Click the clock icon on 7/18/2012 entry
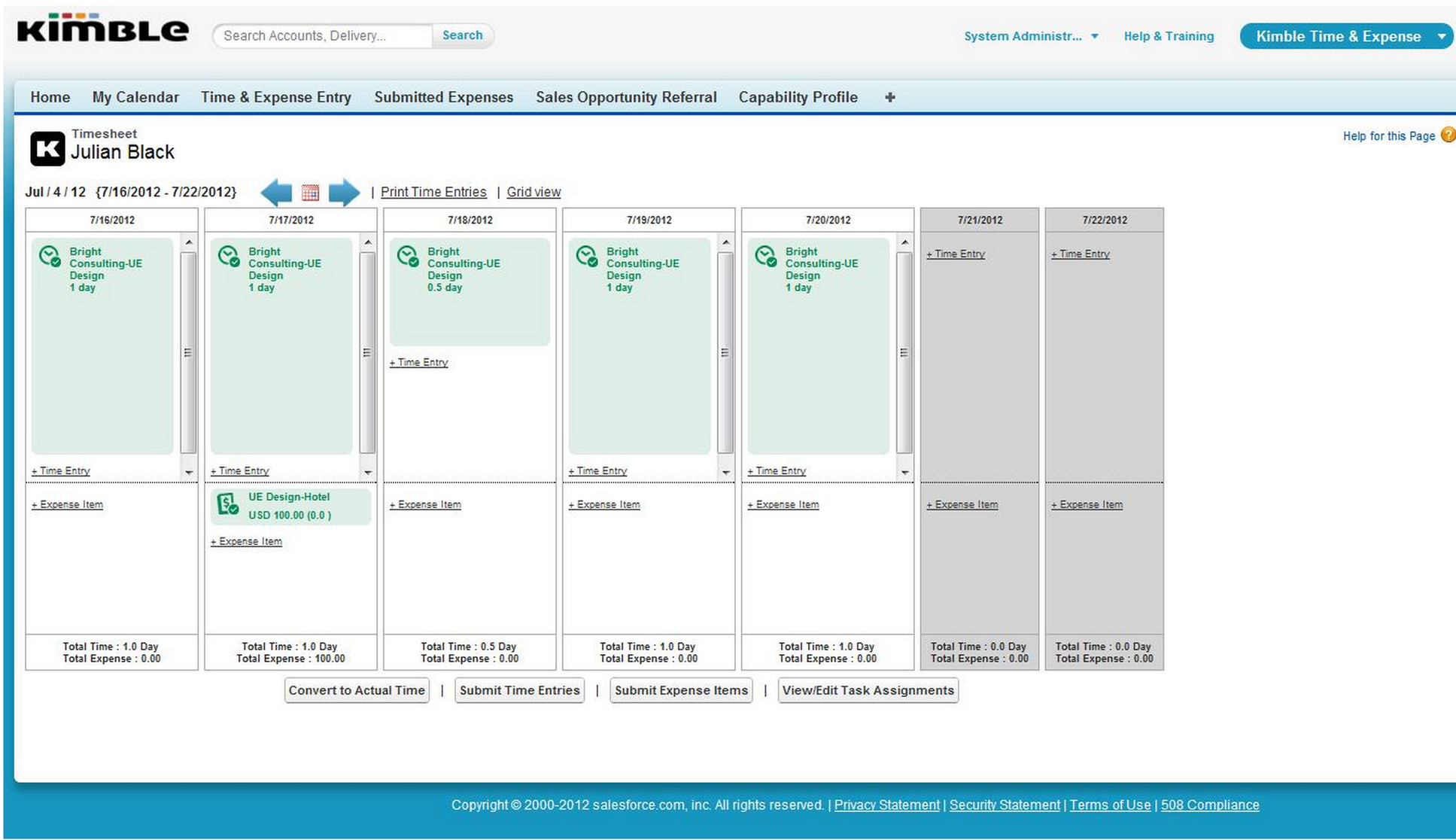Image resolution: width=1456 pixels, height=840 pixels. [408, 257]
